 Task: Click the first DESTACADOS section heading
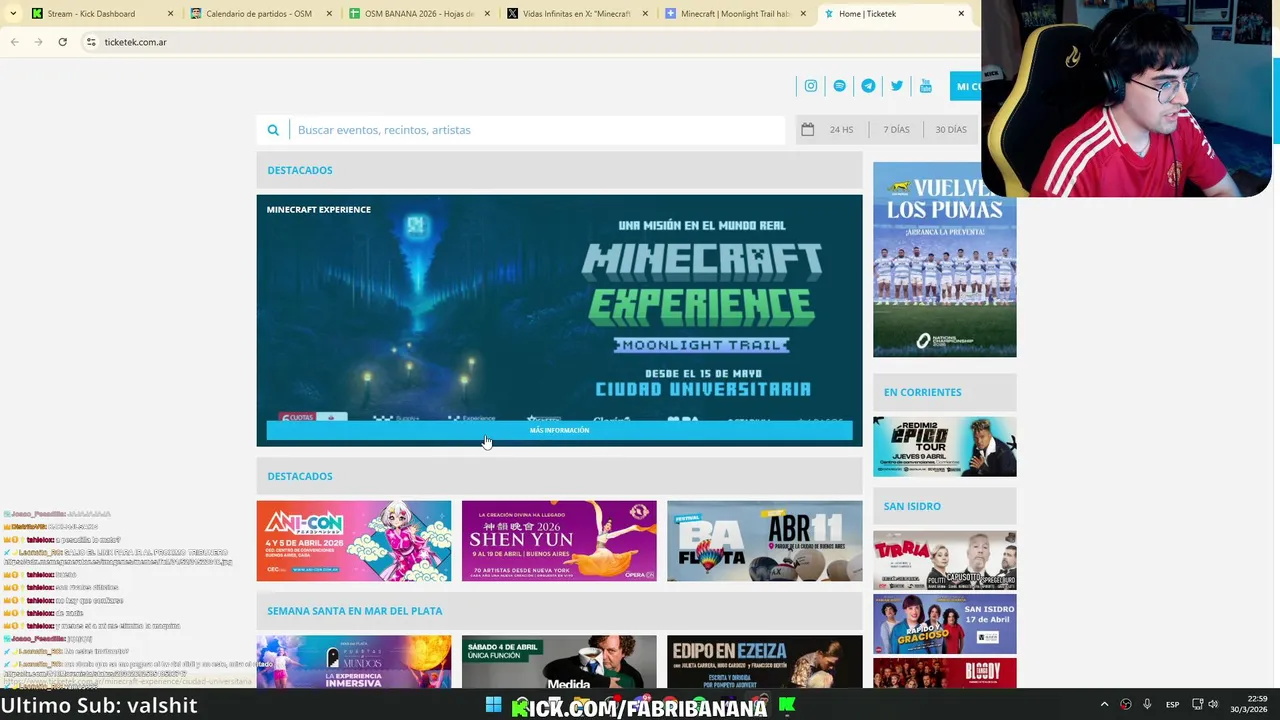[300, 170]
